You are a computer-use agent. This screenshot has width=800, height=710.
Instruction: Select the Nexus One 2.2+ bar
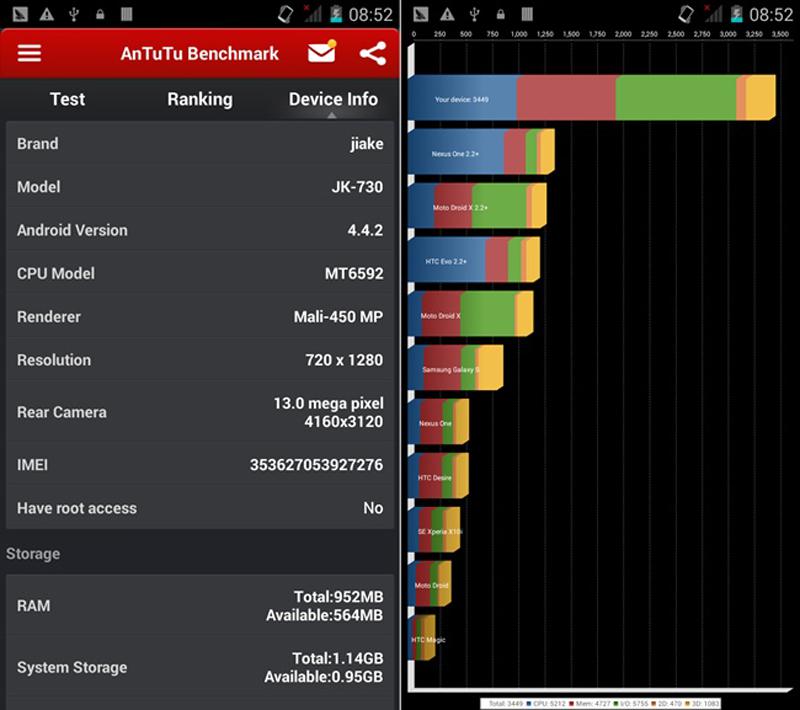coord(481,152)
